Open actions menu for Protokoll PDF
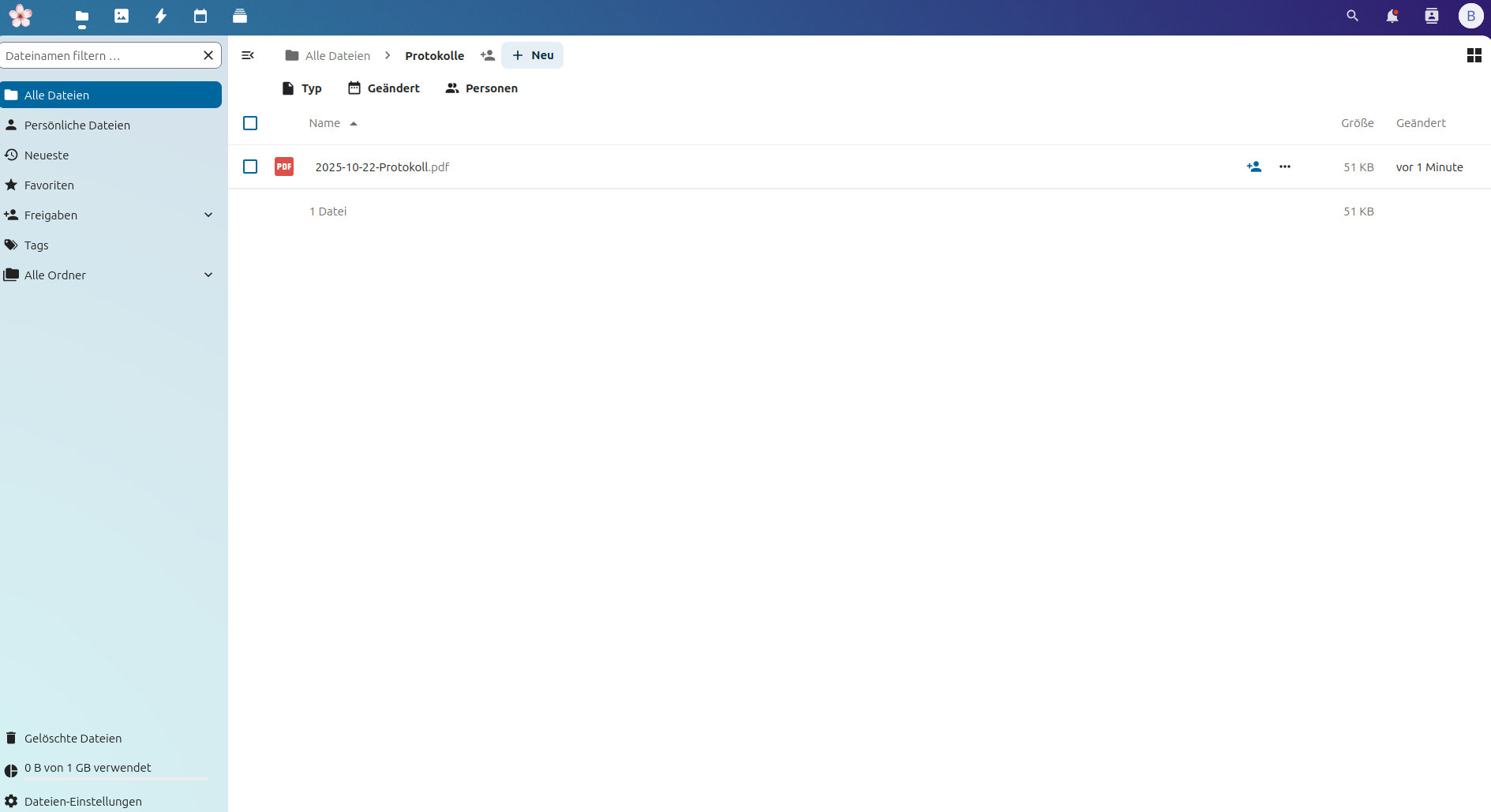 coord(1284,167)
